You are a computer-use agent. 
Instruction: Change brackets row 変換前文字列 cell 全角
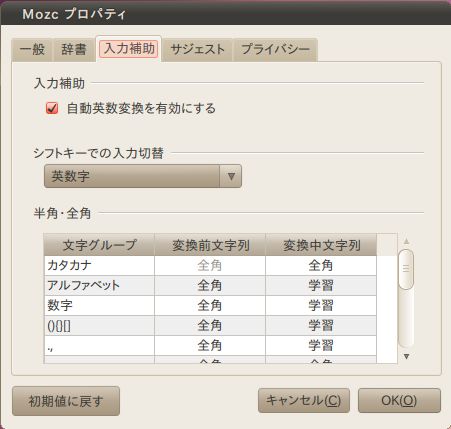click(x=210, y=326)
